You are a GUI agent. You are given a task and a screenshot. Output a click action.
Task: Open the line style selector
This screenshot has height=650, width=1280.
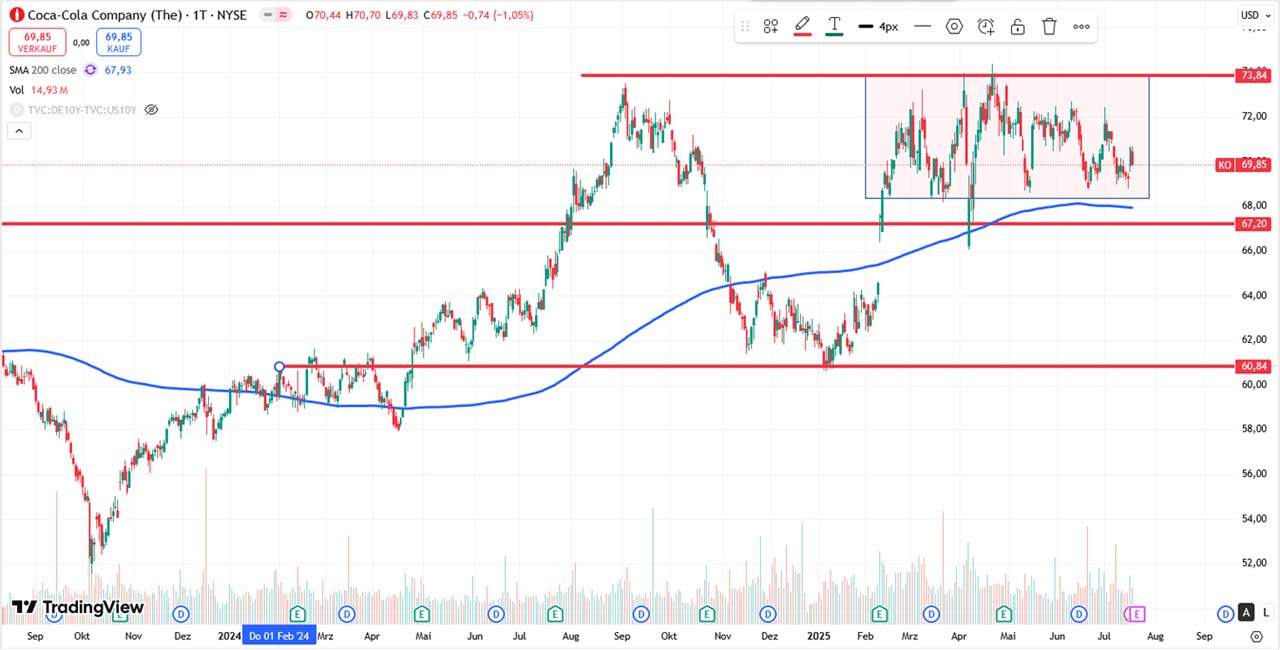[922, 27]
